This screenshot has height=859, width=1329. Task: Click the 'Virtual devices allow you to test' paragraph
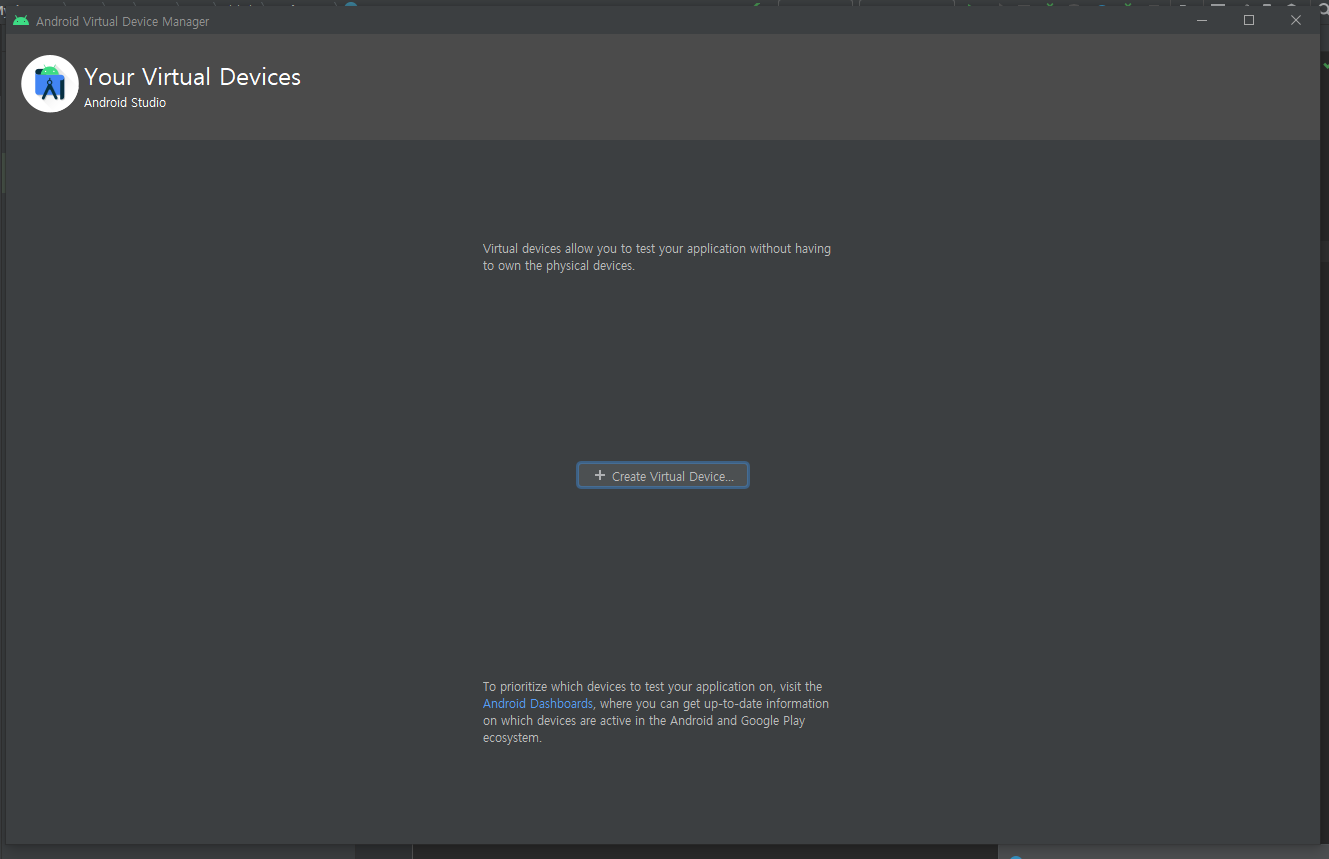pos(657,257)
